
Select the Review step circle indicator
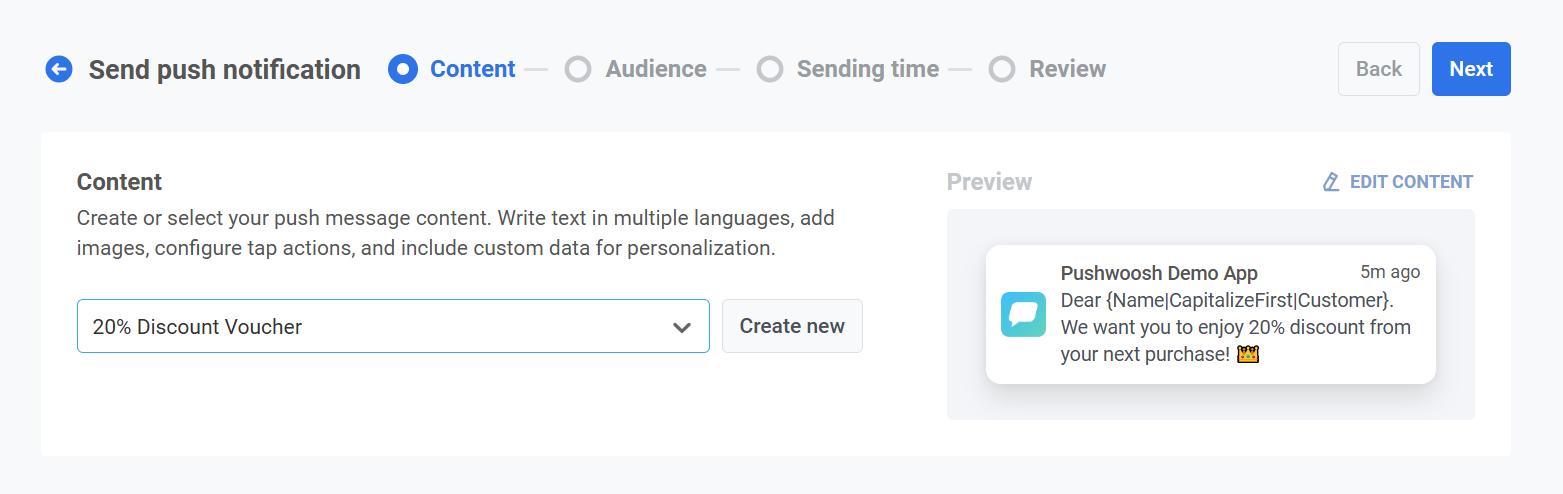pyautogui.click(x=1001, y=69)
